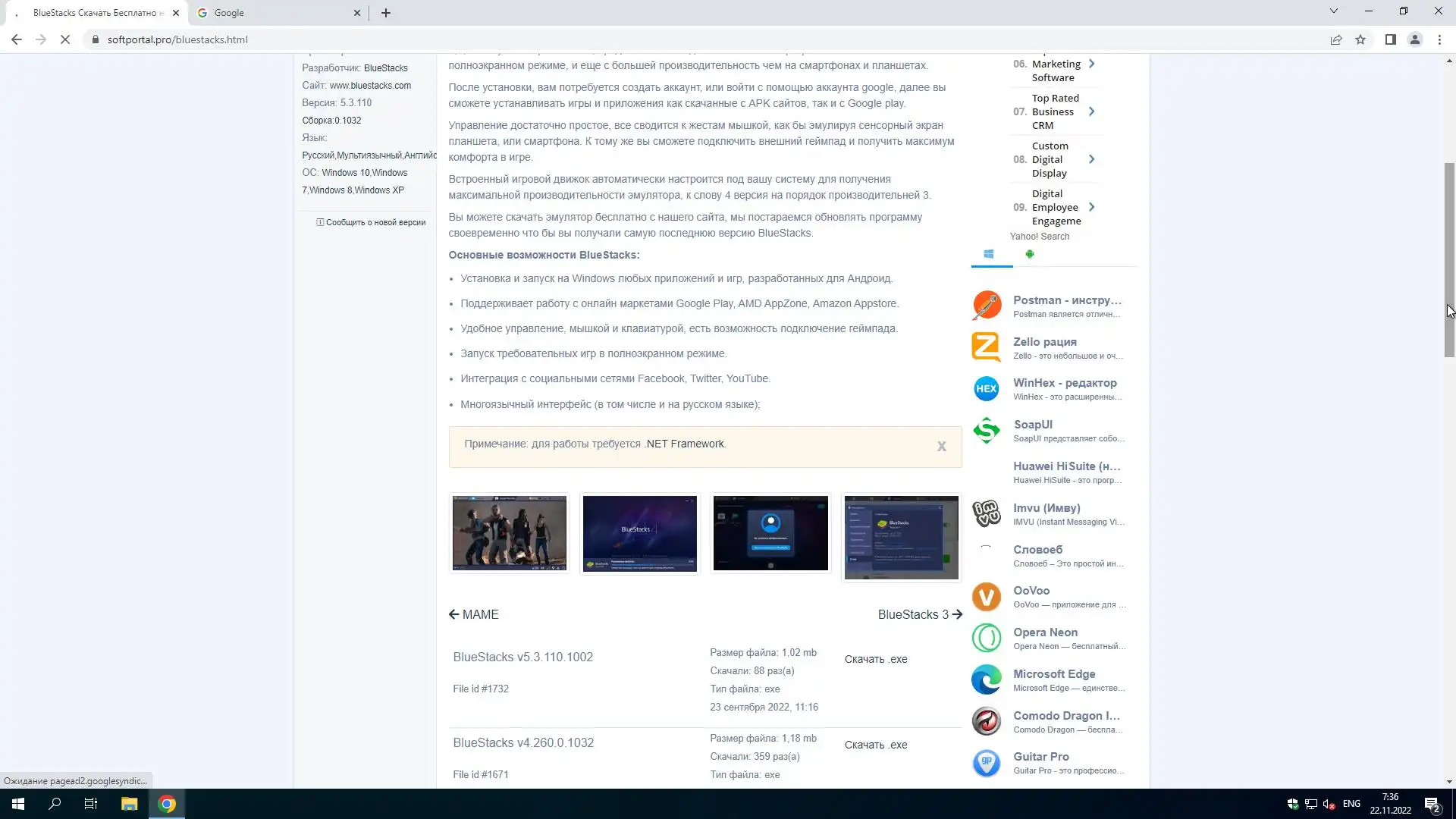The width and height of the screenshot is (1456, 819).
Task: Go to next article BlueStacks 3
Action: [x=919, y=614]
